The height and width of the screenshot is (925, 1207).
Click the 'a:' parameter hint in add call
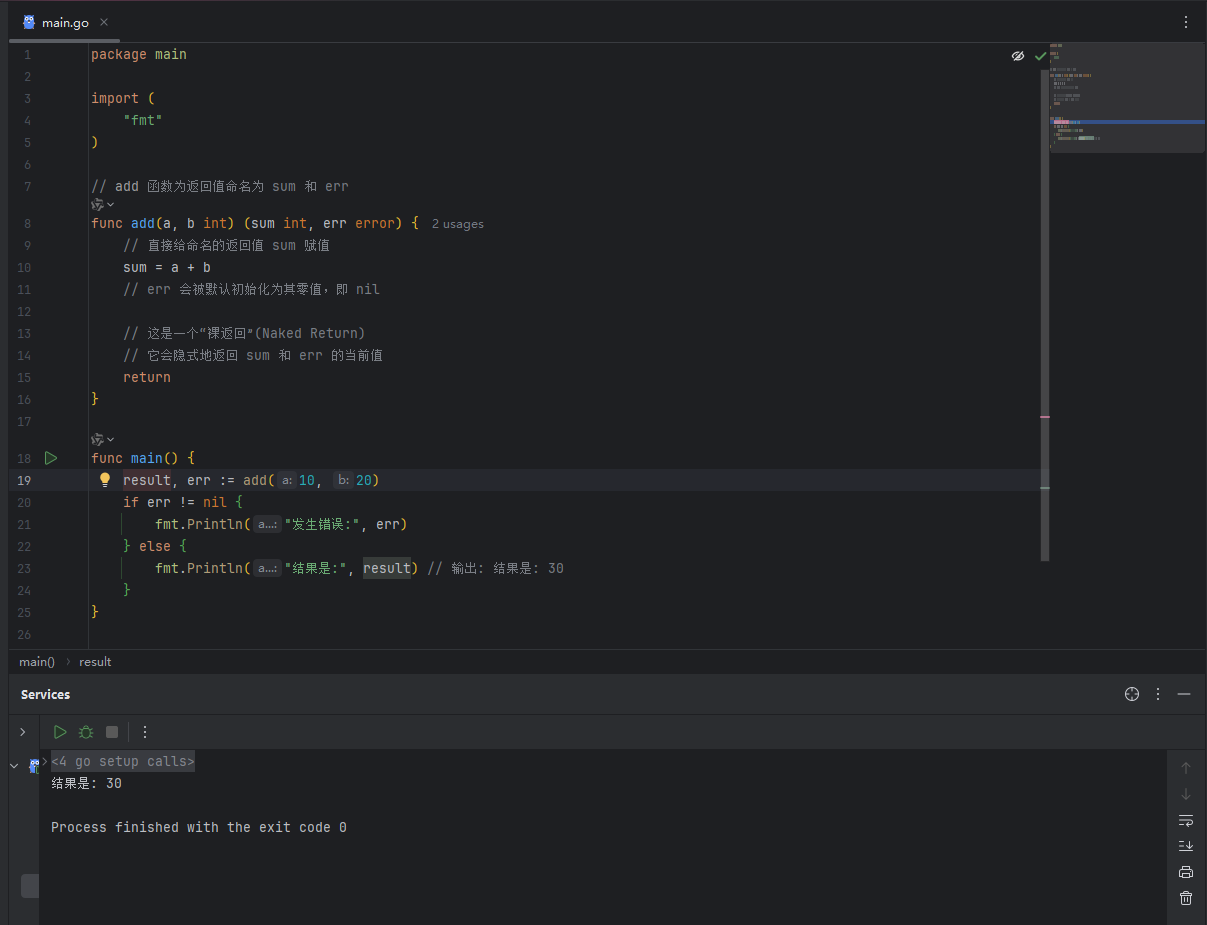click(x=287, y=481)
